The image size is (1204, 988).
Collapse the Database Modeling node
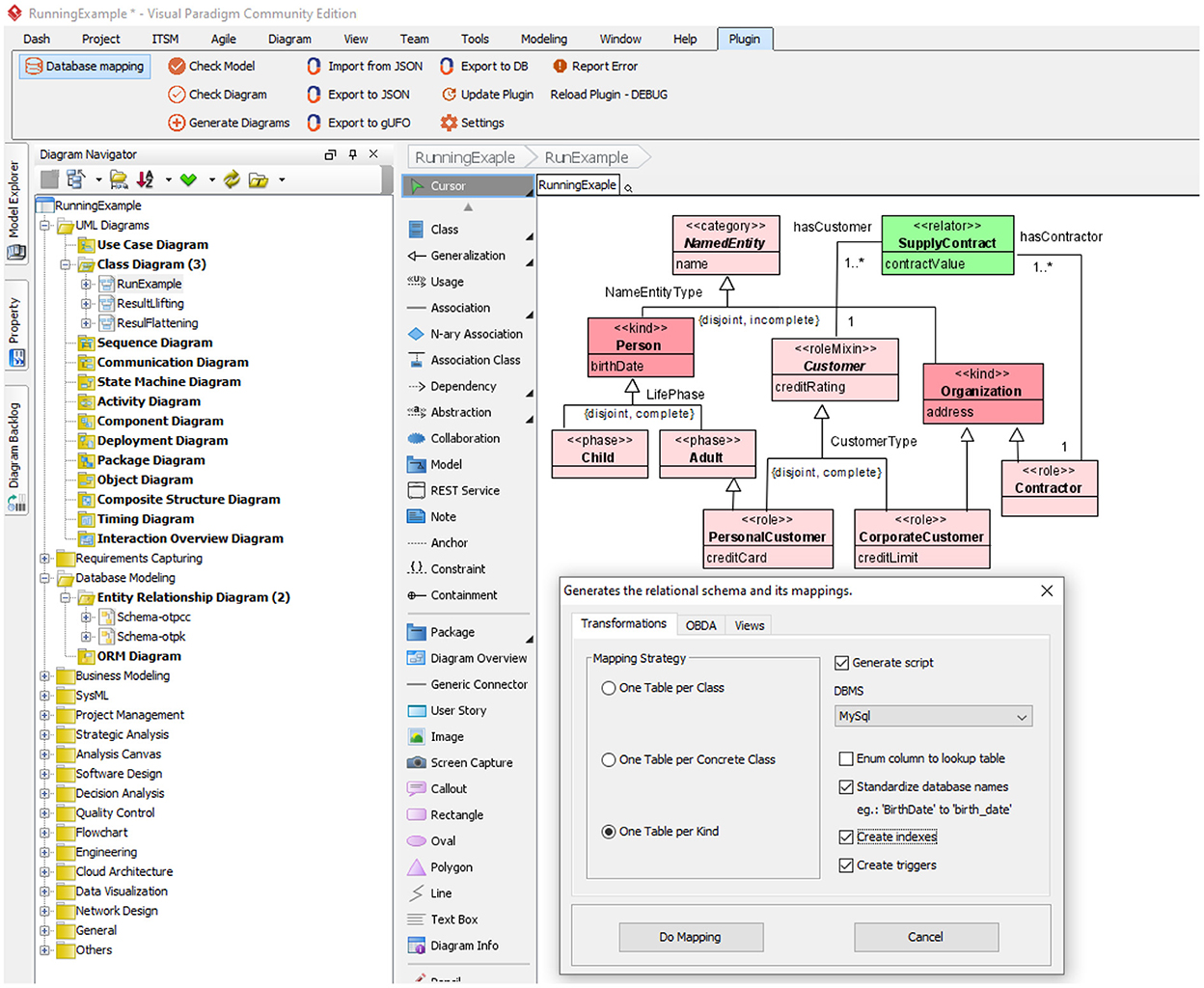tap(45, 578)
